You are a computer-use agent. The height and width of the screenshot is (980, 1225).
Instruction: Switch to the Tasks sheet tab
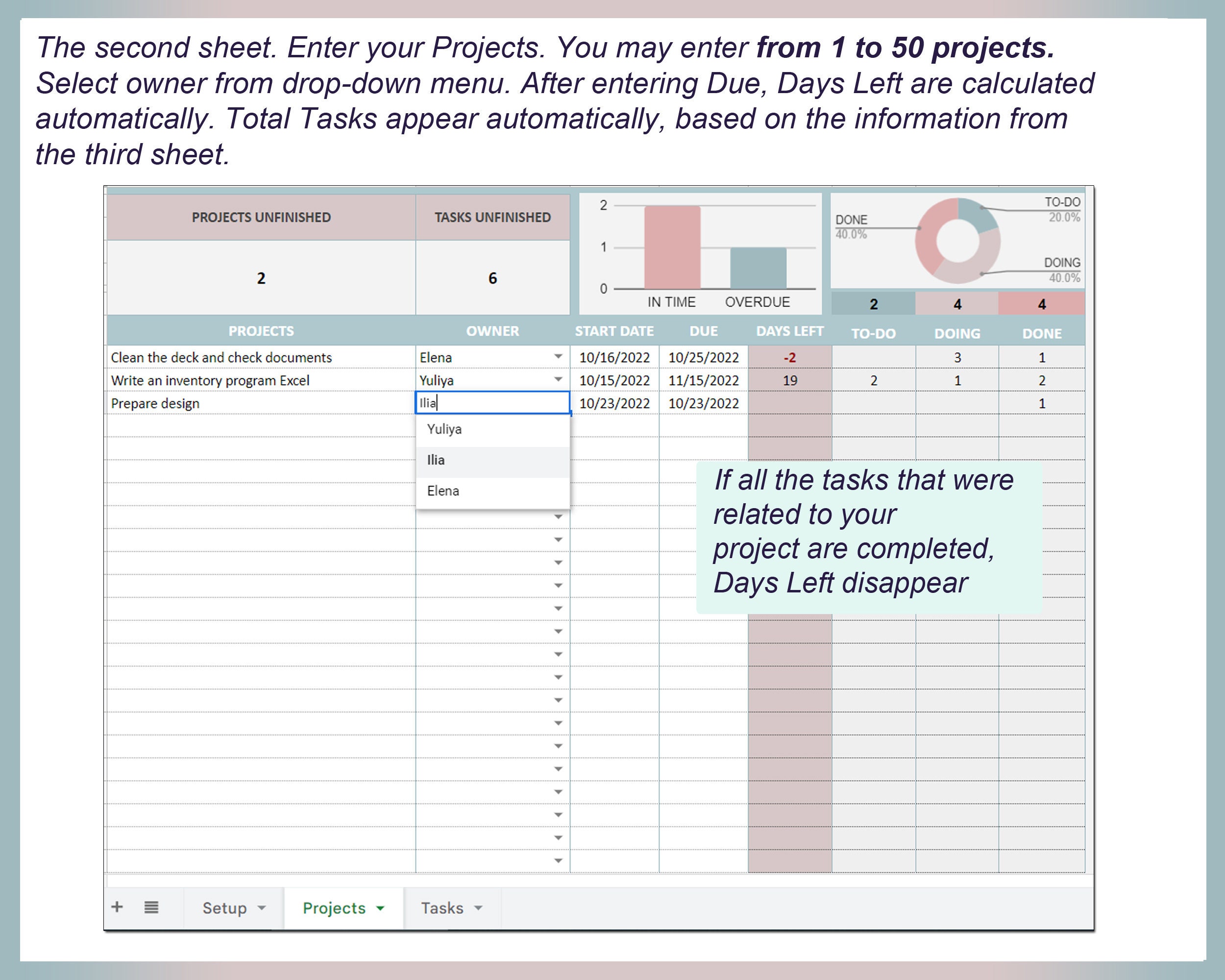point(442,908)
